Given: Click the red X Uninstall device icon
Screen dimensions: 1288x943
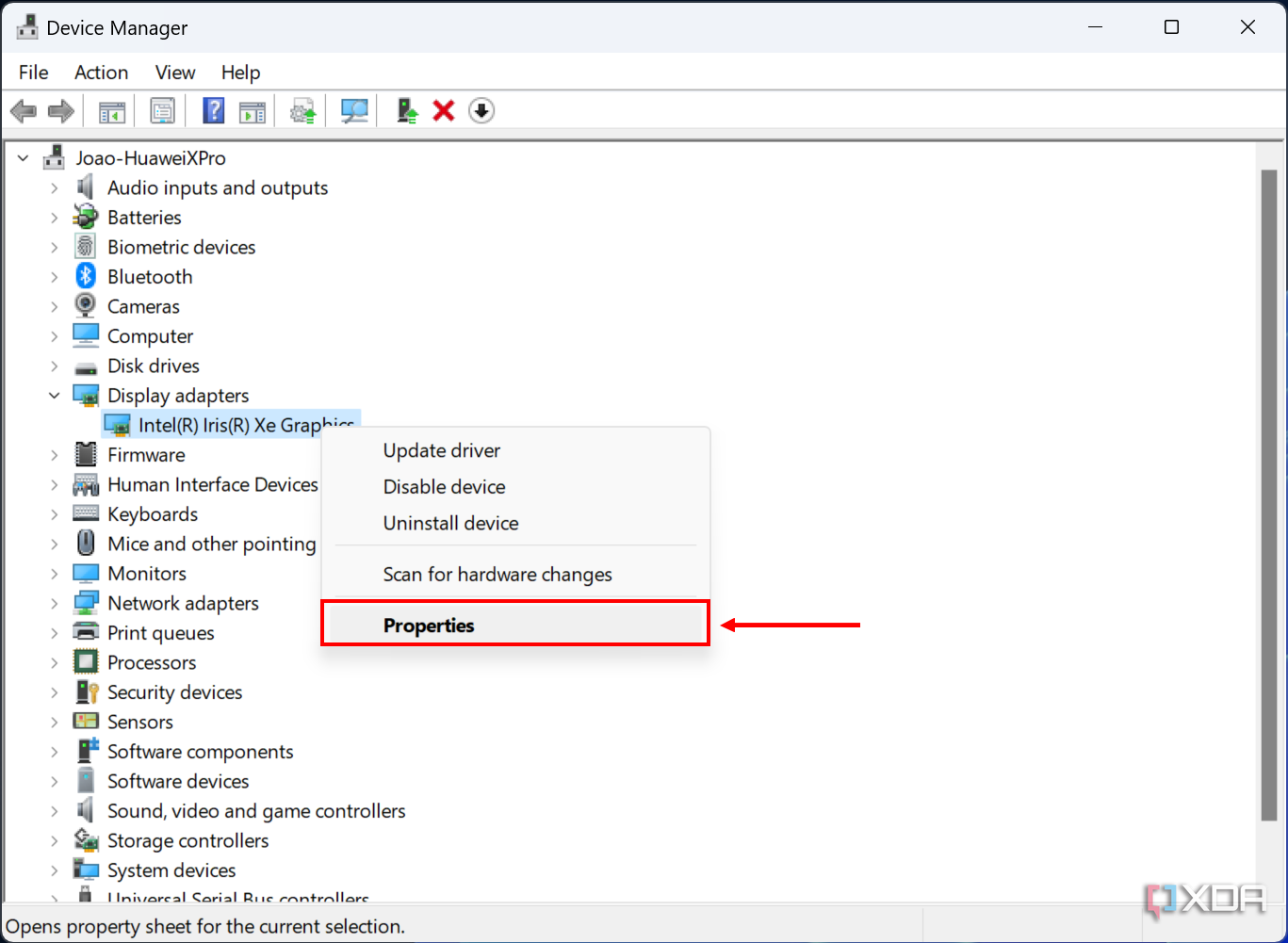Looking at the screenshot, I should 444,111.
